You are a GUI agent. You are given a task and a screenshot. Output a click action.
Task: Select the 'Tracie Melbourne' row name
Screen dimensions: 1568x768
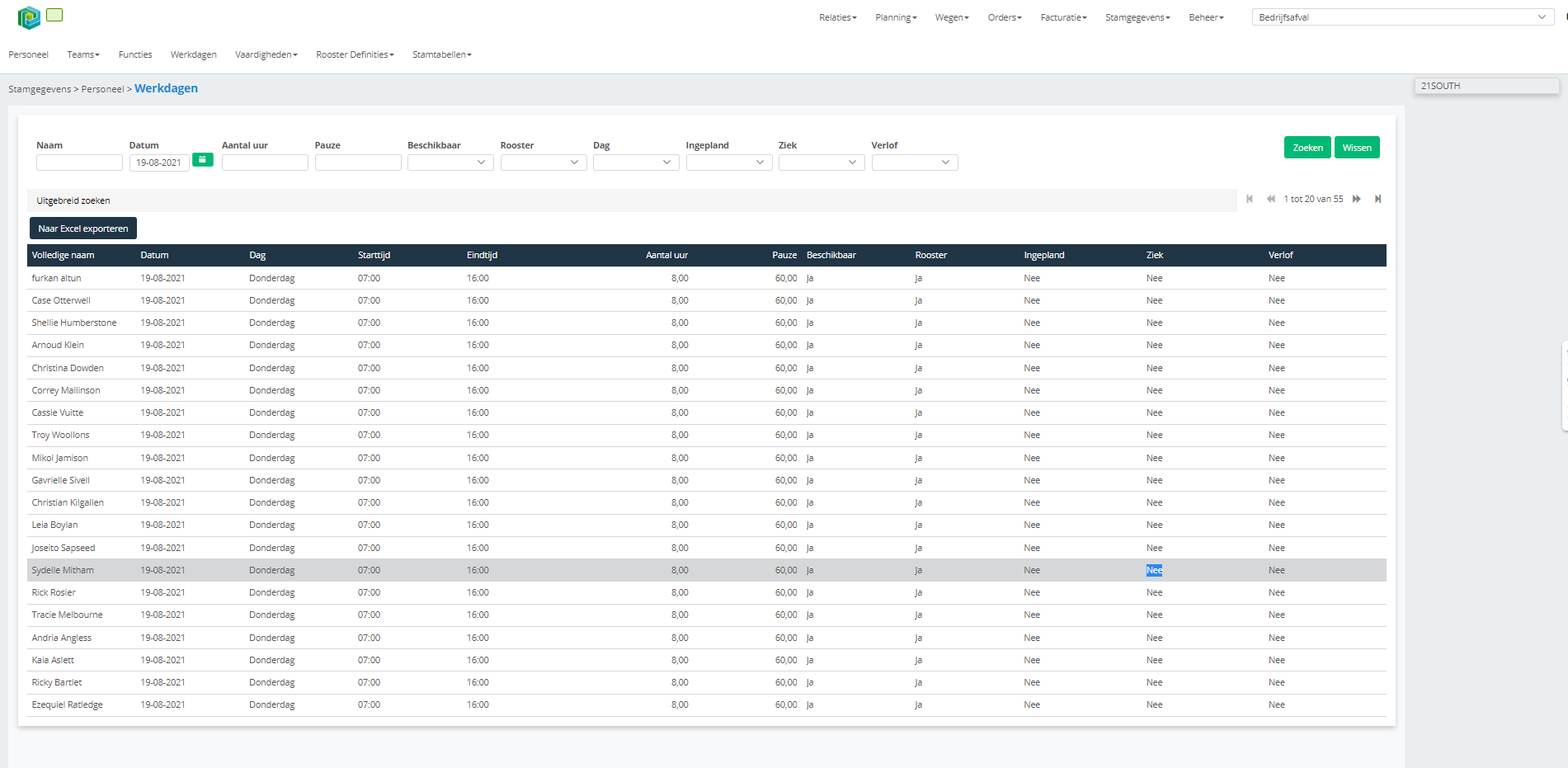click(x=67, y=615)
